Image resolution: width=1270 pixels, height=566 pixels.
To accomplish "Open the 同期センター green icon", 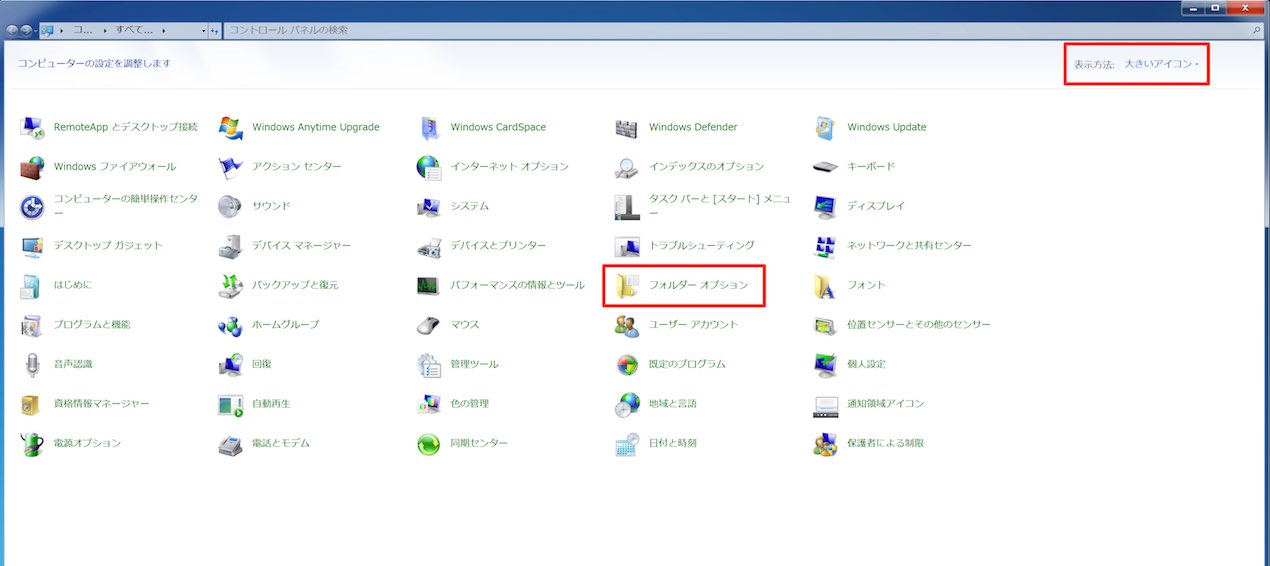I will pos(429,443).
